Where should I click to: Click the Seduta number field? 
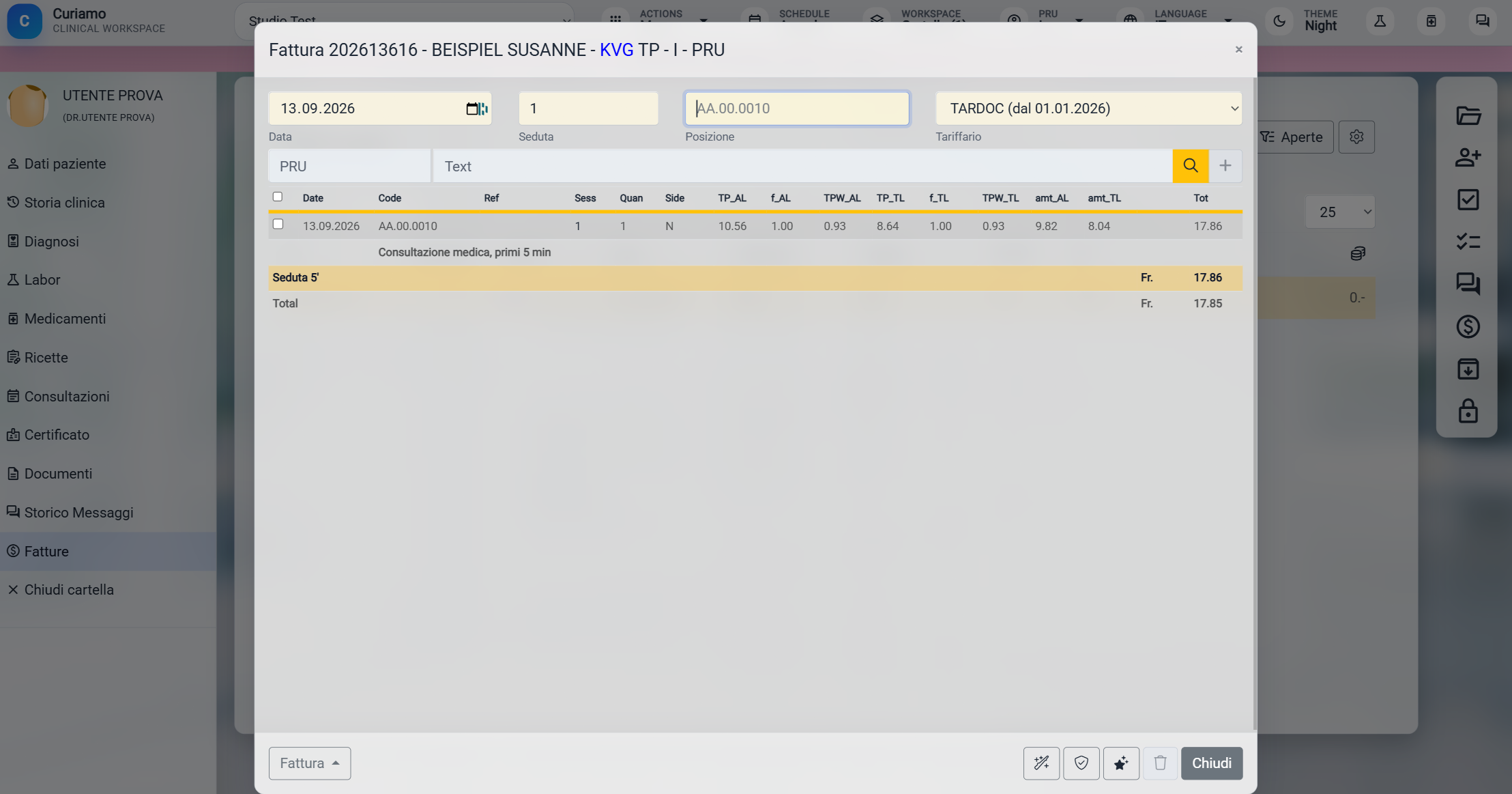(x=588, y=109)
